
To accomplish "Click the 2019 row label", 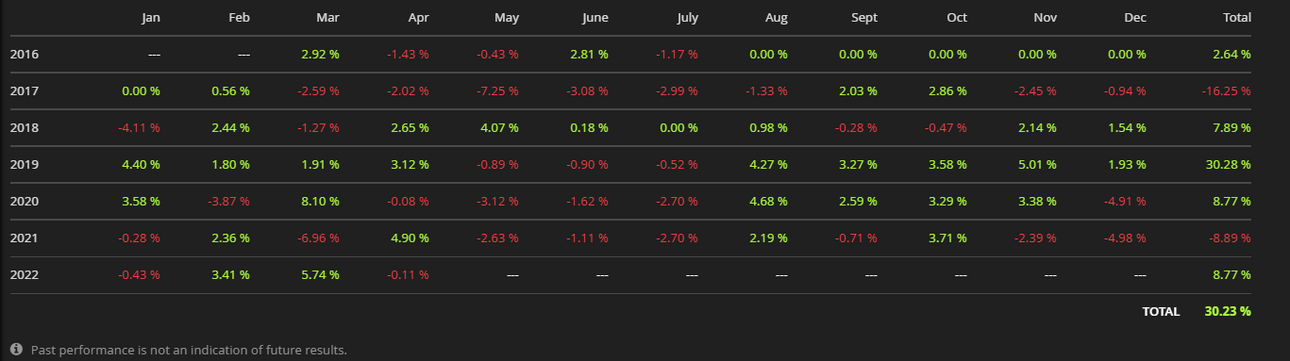I will tap(24, 164).
